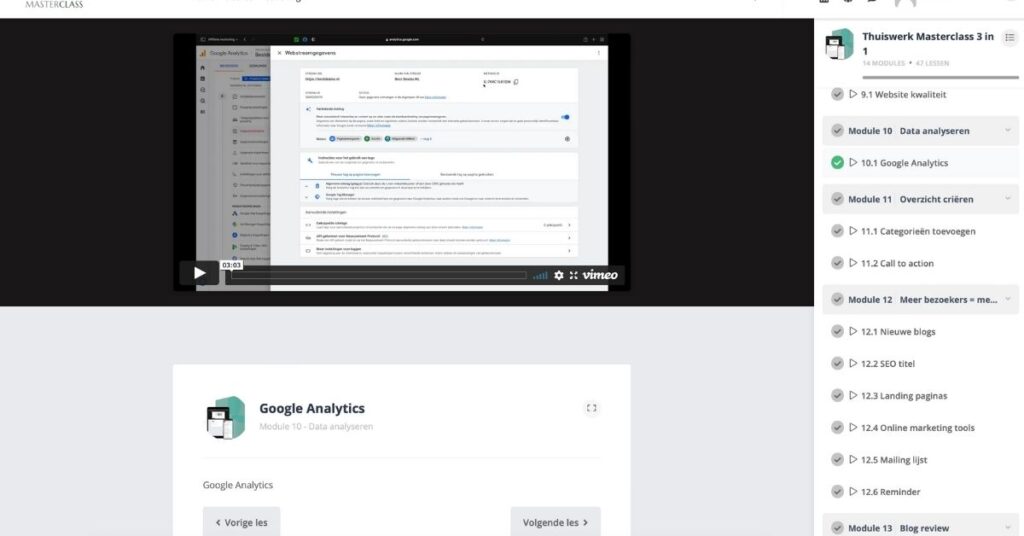Click the lesson thumbnail beside Google Analytics title

point(225,417)
